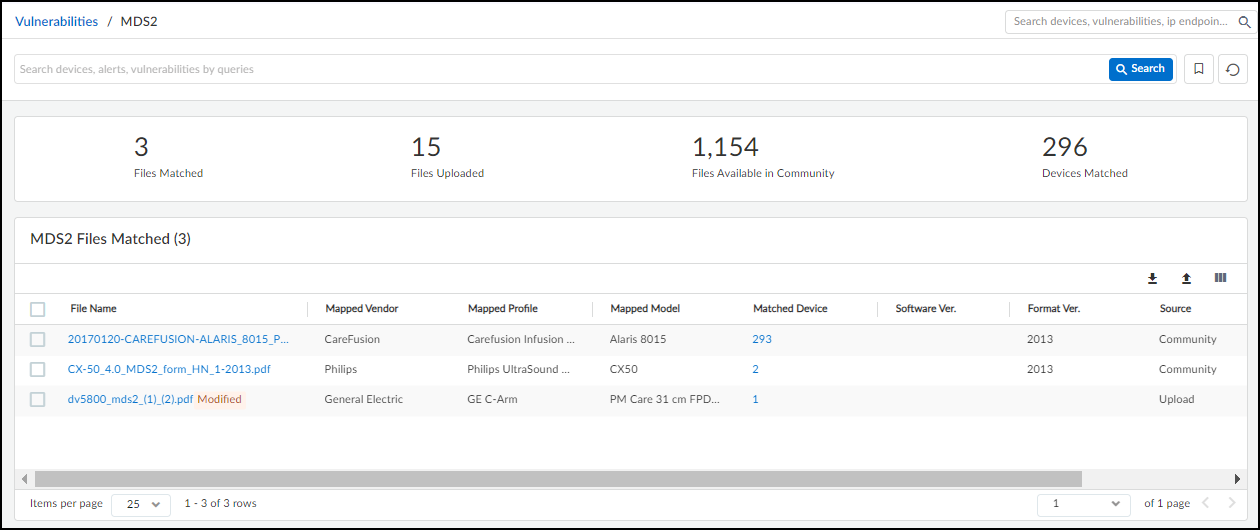Open CX-50_4.0_MDS2_form_HN_1-2013.pdf file link
This screenshot has height=530, width=1260.
click(169, 369)
